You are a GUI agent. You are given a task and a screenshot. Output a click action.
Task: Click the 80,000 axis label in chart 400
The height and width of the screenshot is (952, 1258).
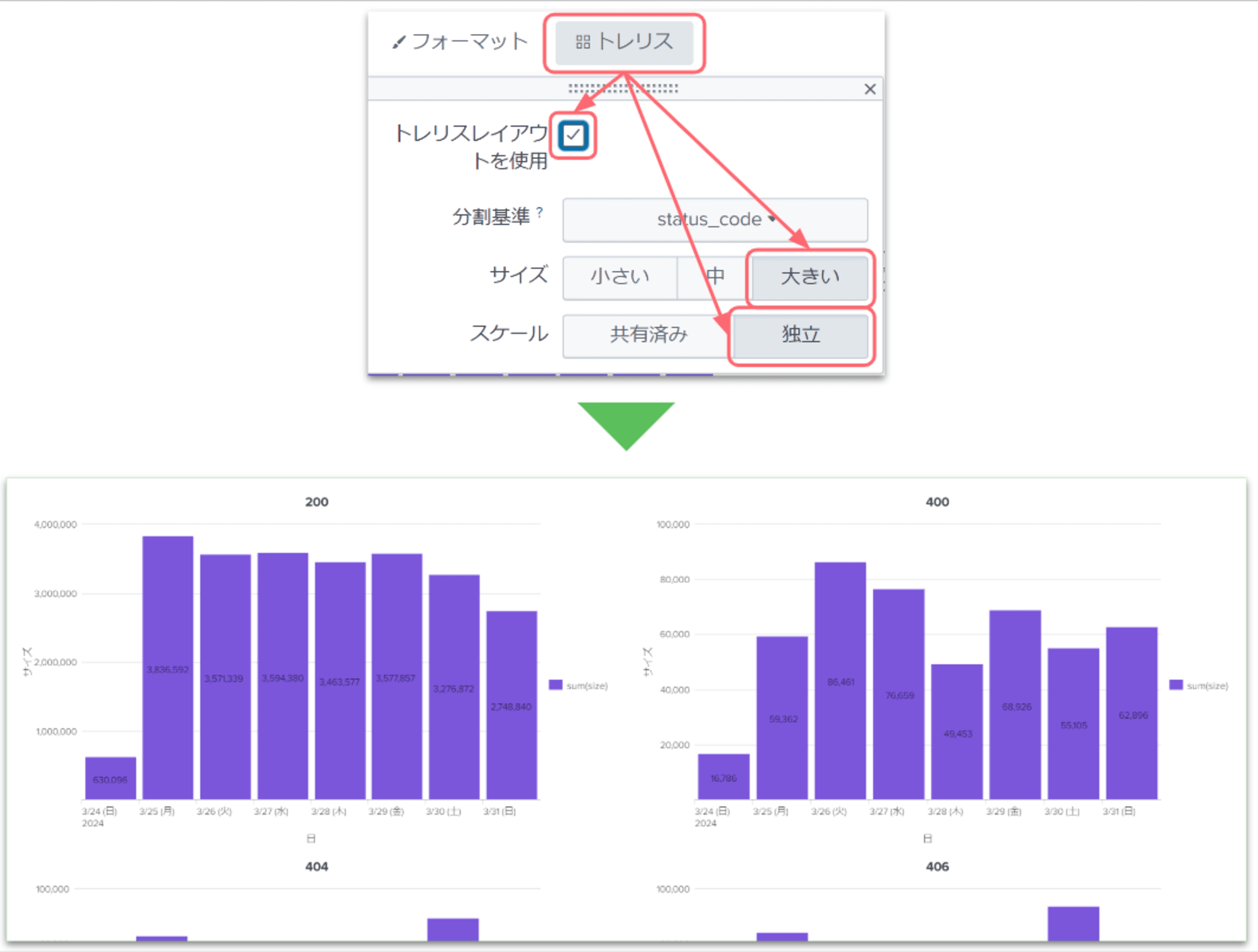pyautogui.click(x=674, y=579)
